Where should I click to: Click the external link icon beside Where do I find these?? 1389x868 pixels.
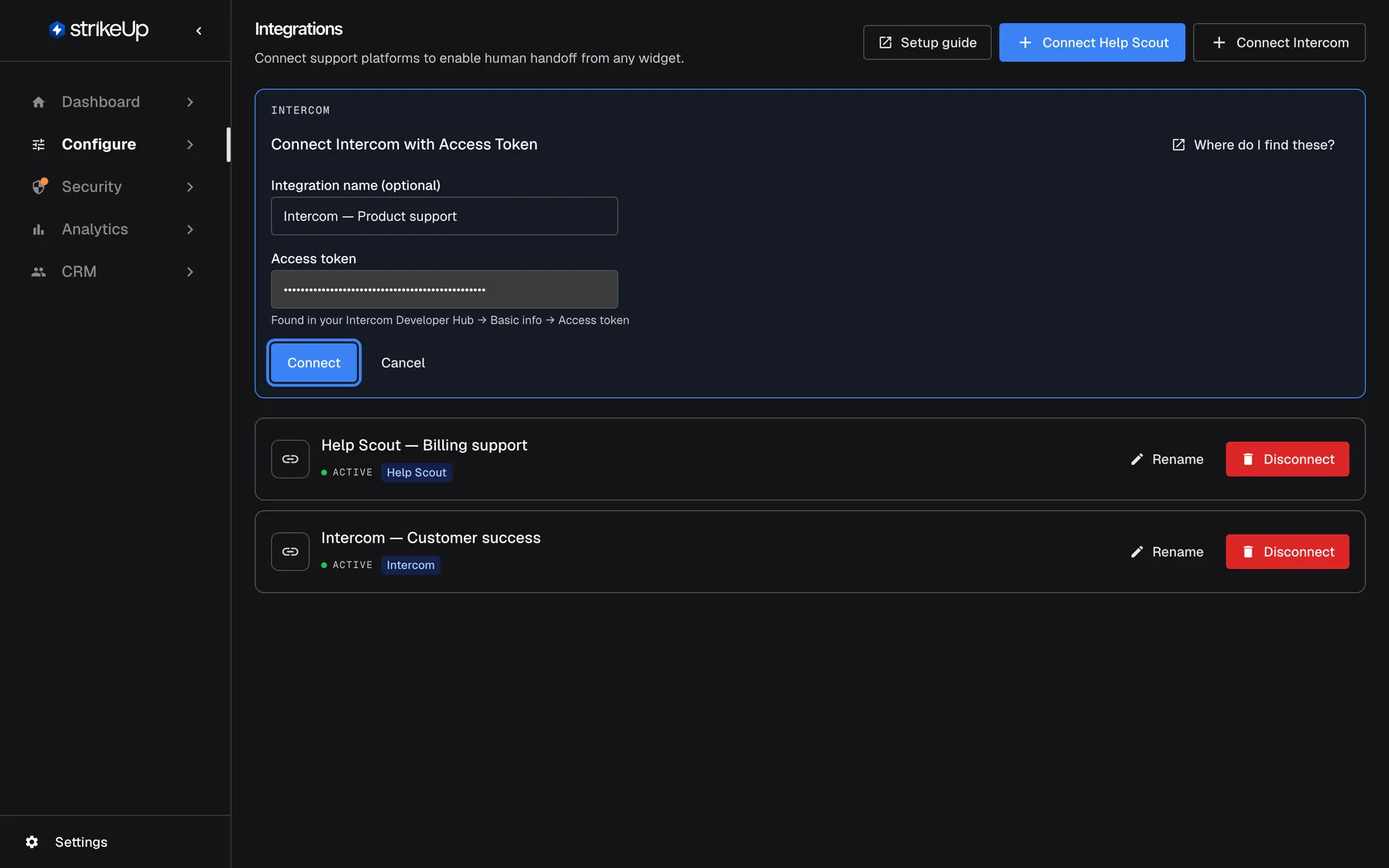click(1178, 144)
